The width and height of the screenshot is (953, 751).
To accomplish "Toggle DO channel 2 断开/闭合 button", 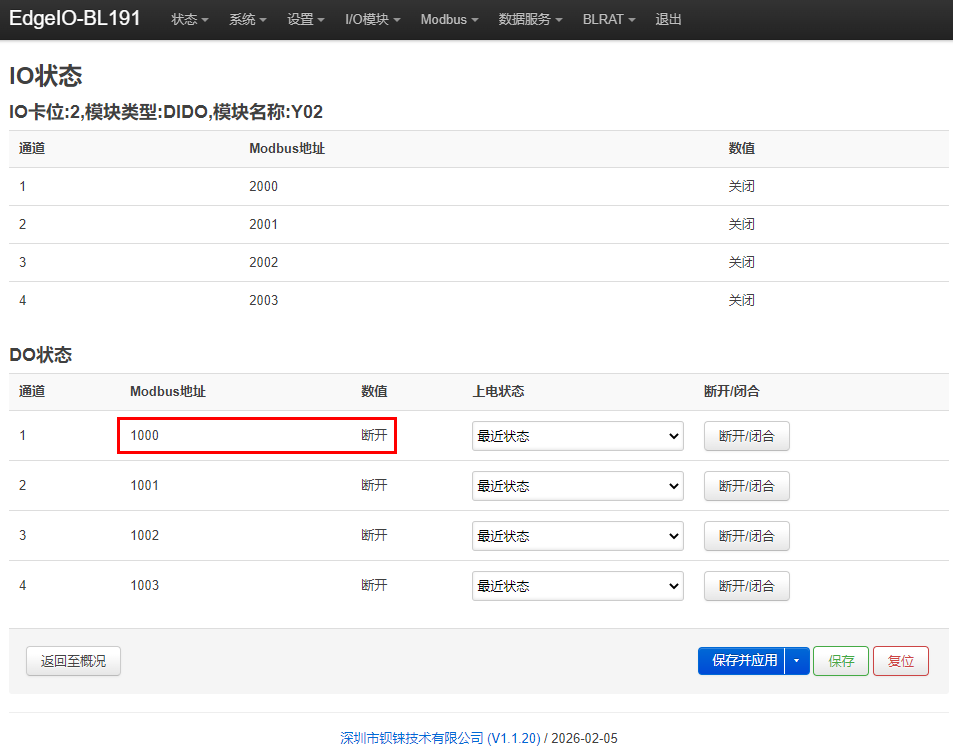I will point(746,485).
